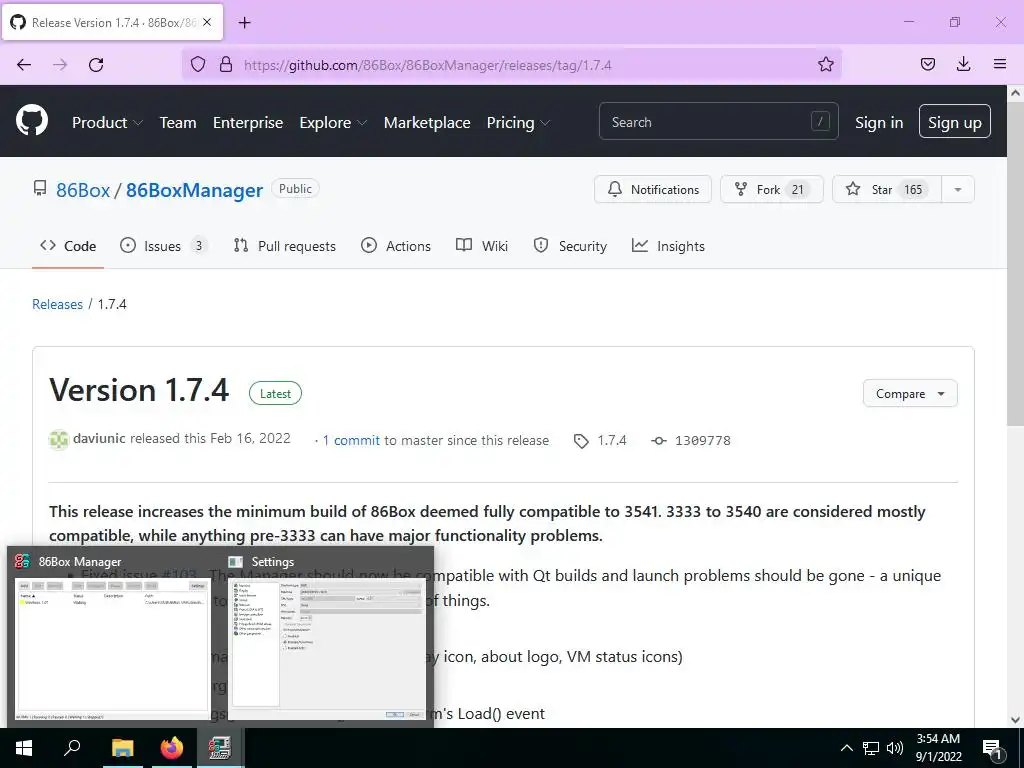Viewport: 1024px width, 768px height.
Task: Click the page vertical scrollbar thumb
Action: [x=1015, y=263]
